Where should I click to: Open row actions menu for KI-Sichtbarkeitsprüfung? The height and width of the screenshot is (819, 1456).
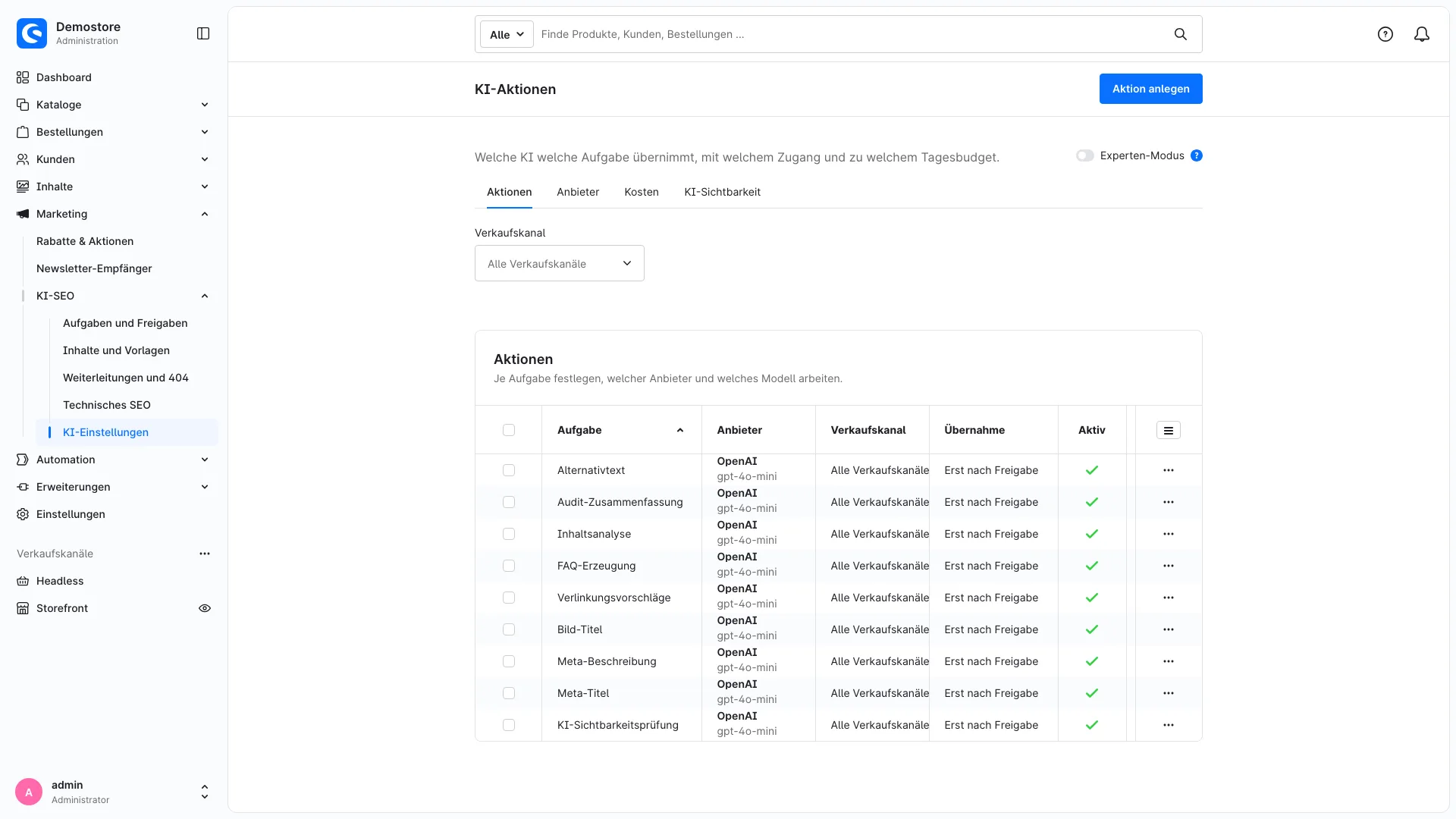[1169, 725]
